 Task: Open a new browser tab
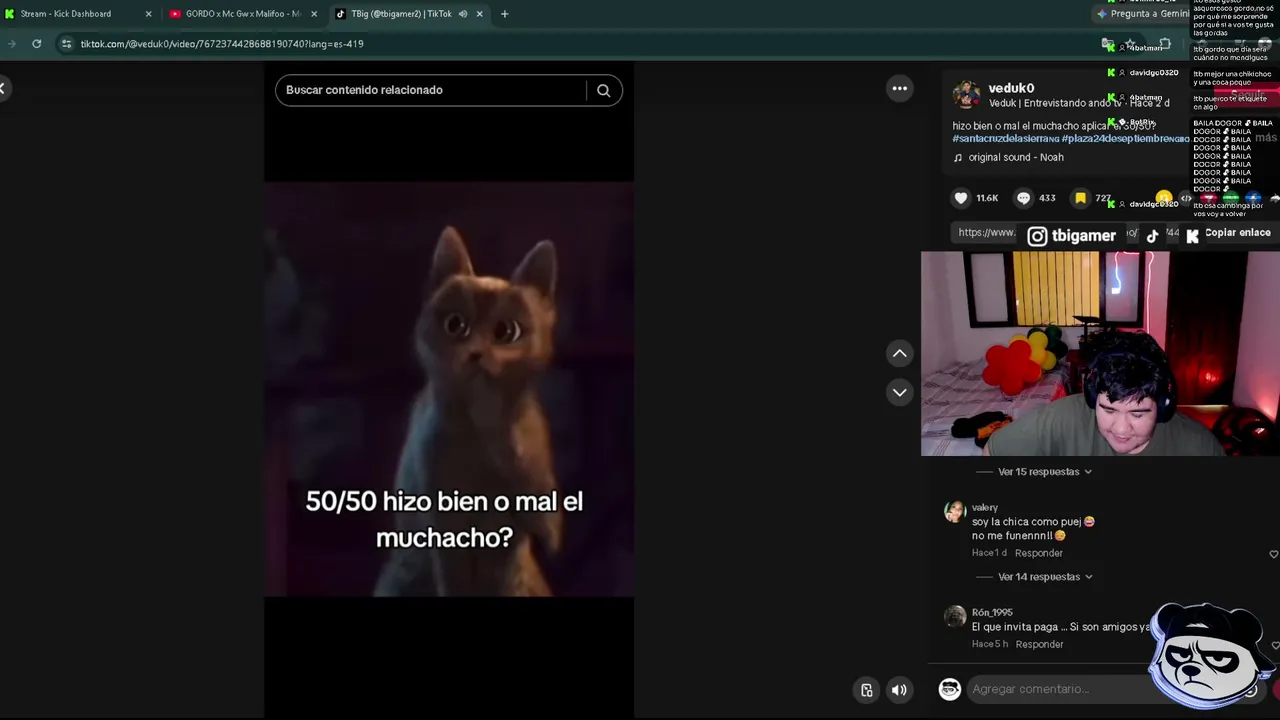coord(504,14)
